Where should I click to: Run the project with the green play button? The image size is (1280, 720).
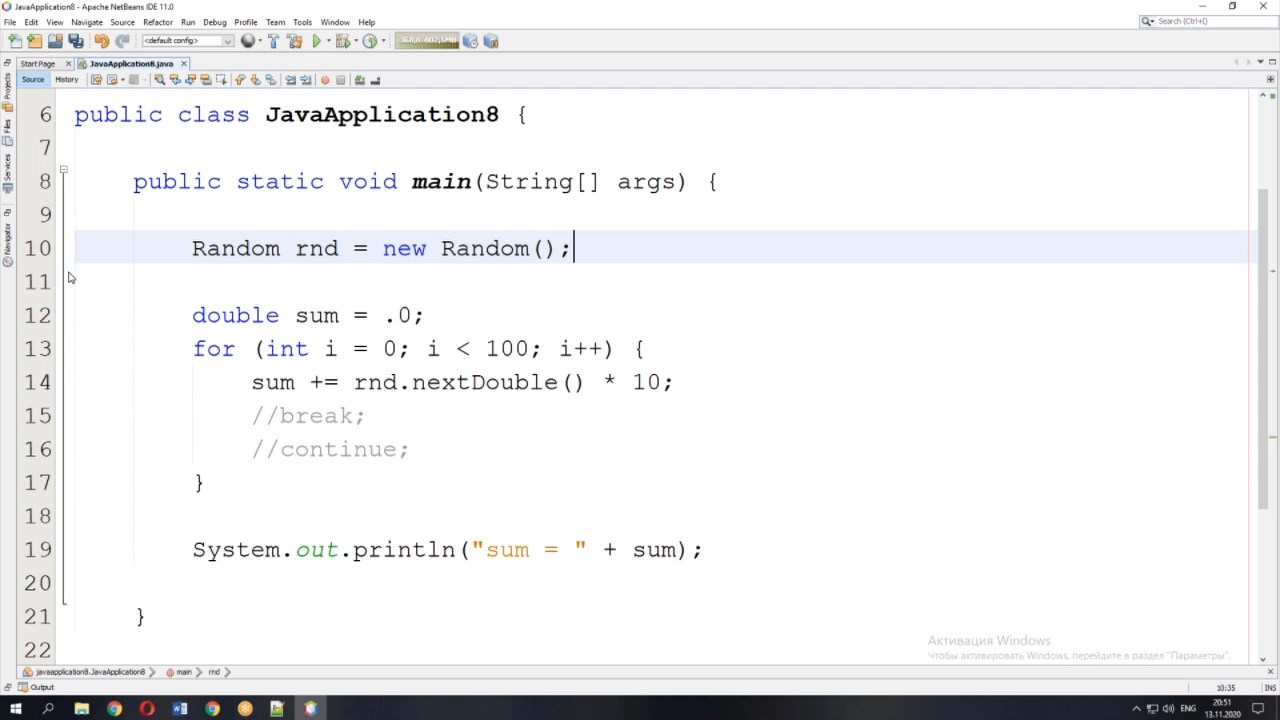317,41
